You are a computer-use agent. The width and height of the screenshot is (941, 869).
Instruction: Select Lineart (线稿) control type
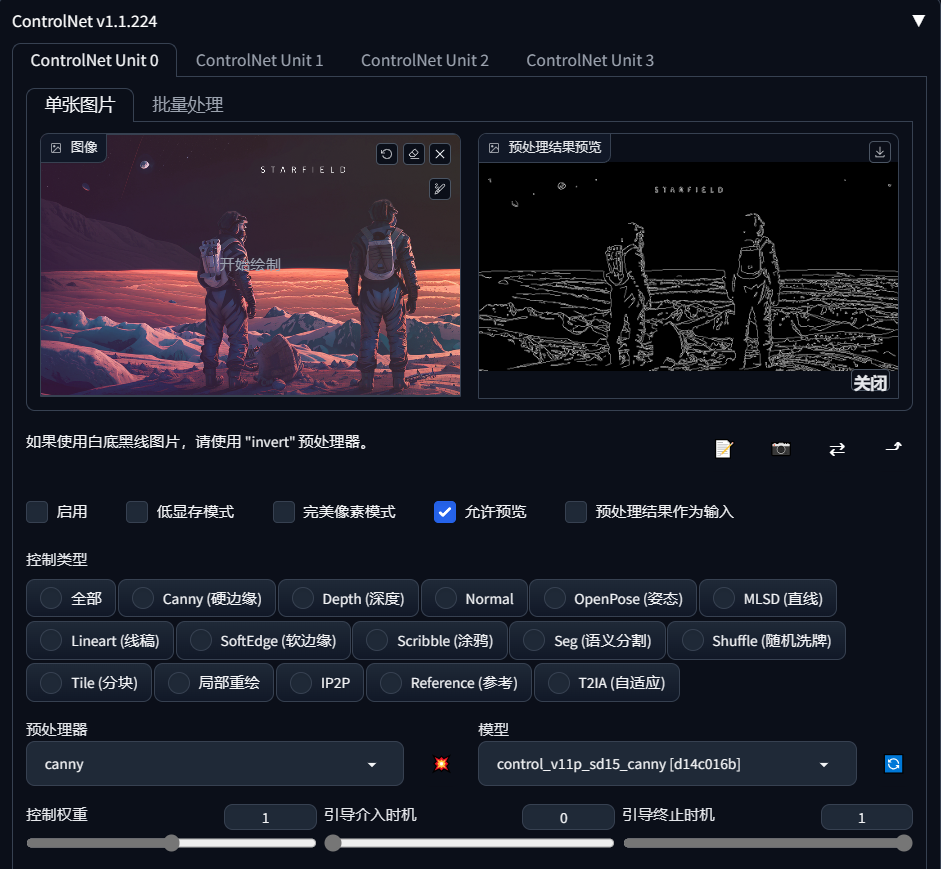click(100, 640)
